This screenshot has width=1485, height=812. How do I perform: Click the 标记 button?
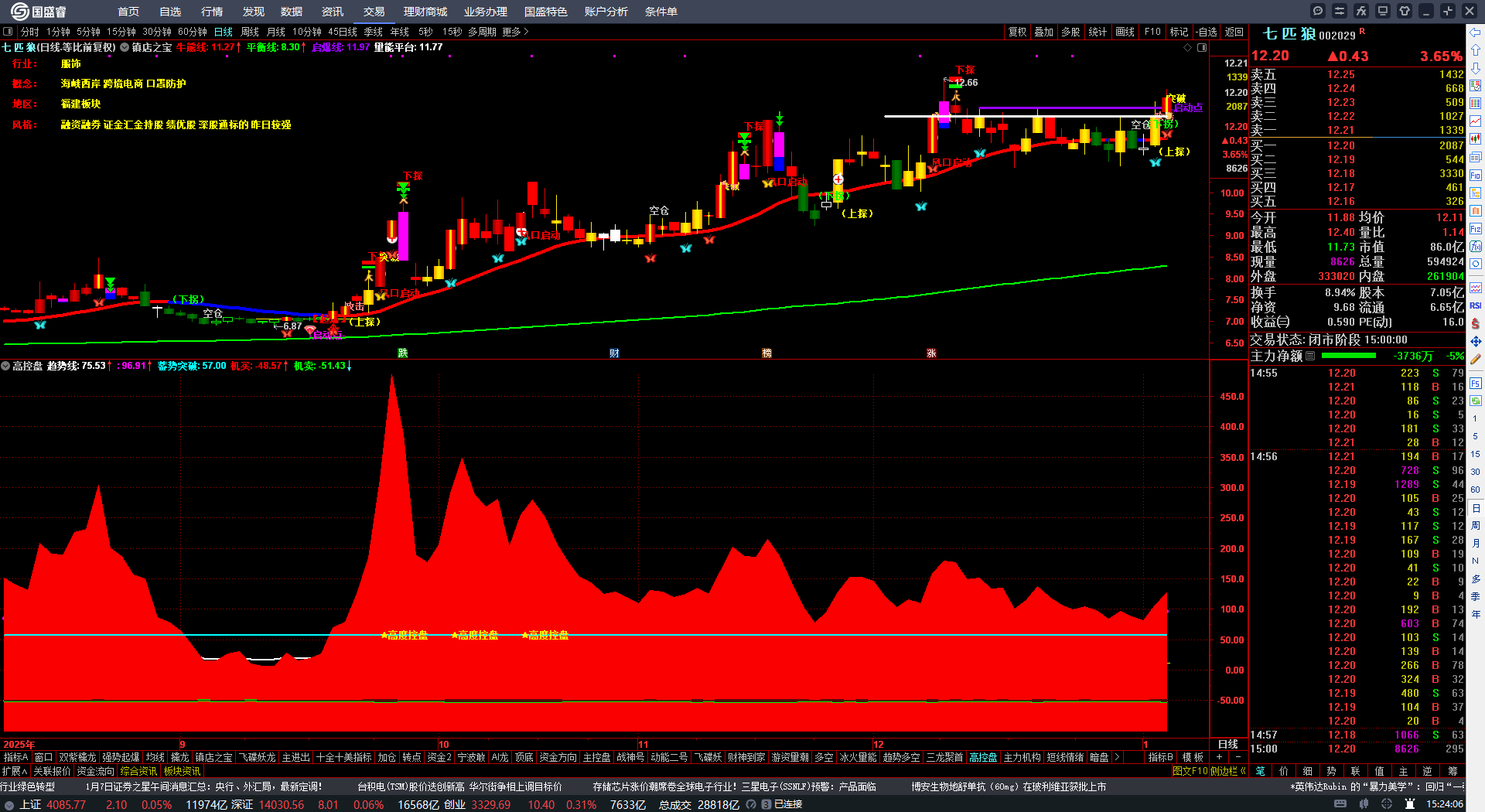coord(1179,32)
